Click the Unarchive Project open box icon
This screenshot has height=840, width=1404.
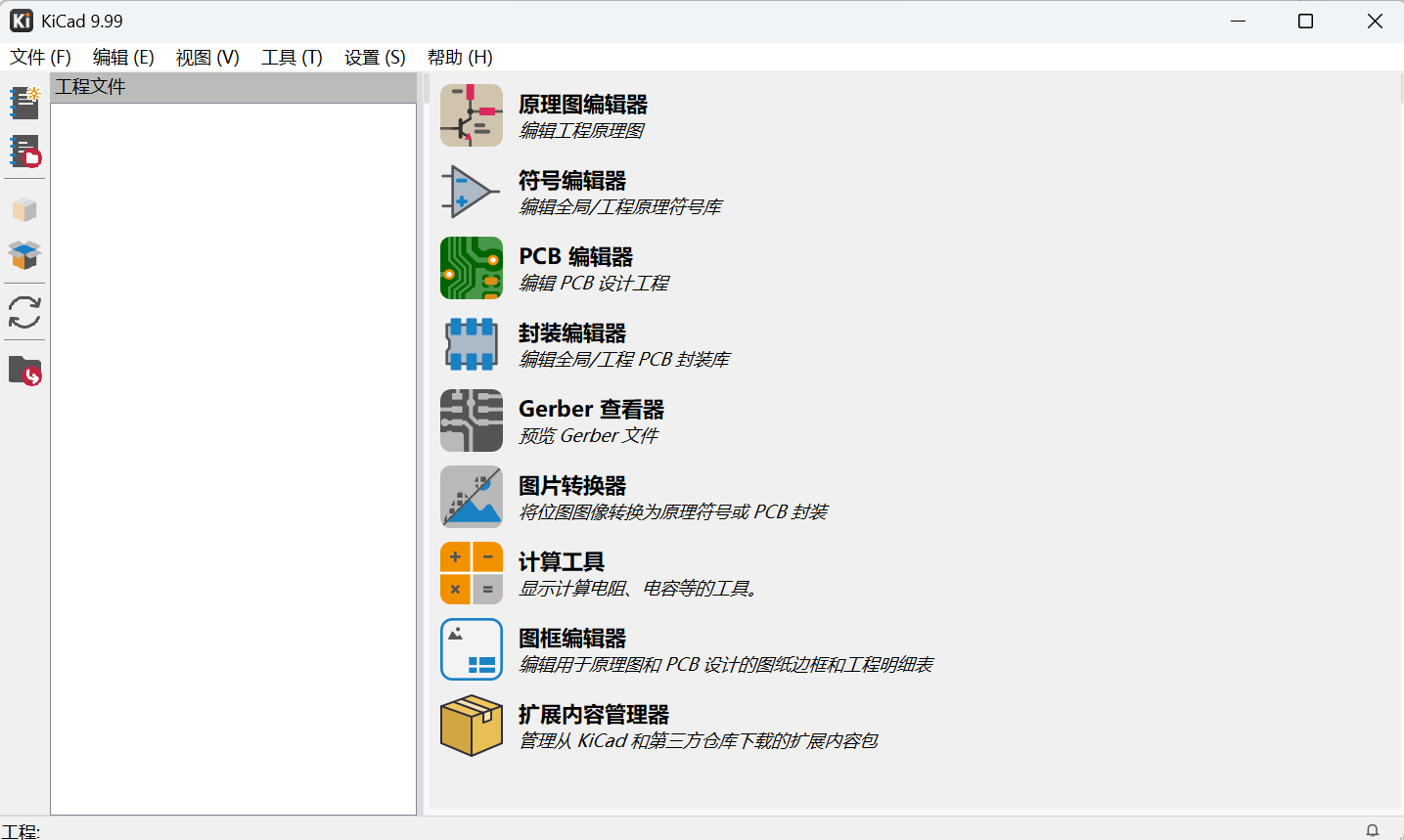24,255
